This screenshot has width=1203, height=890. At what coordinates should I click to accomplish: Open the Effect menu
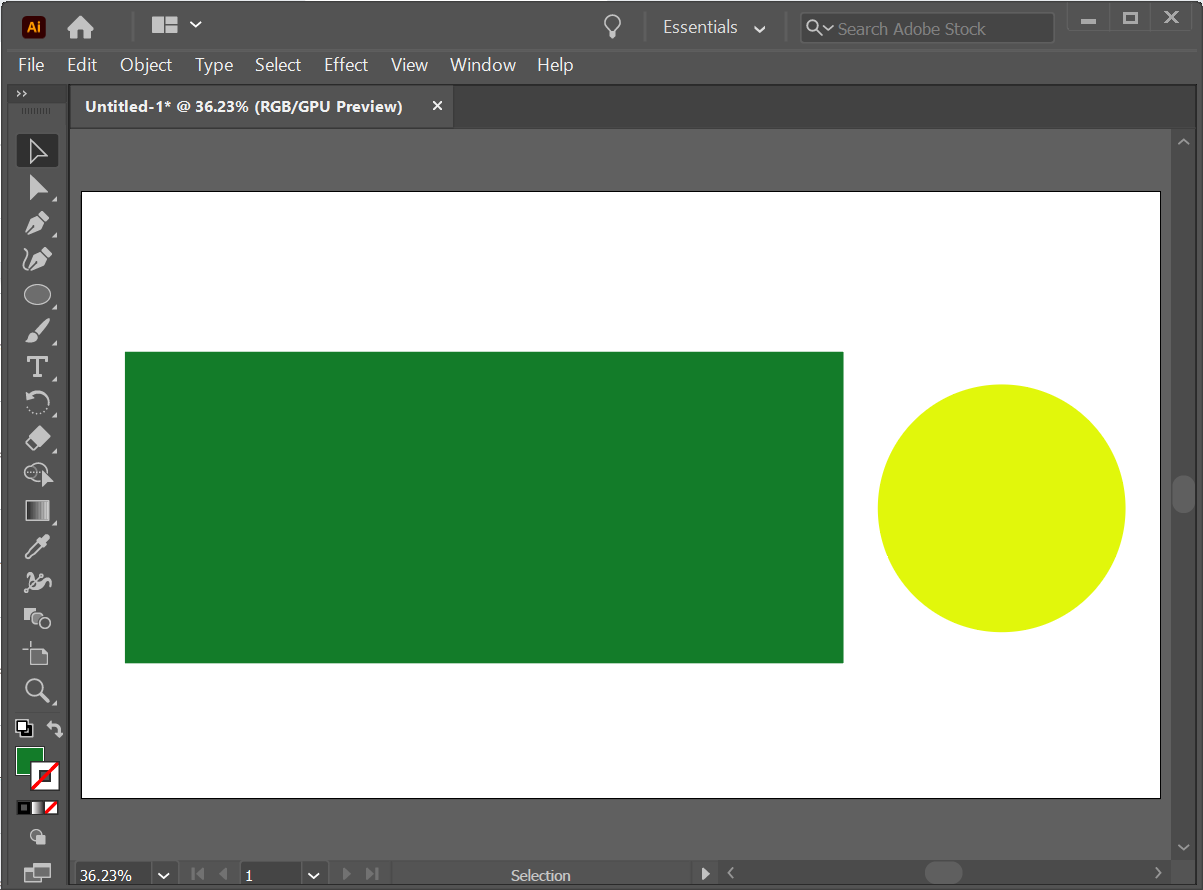coord(345,65)
